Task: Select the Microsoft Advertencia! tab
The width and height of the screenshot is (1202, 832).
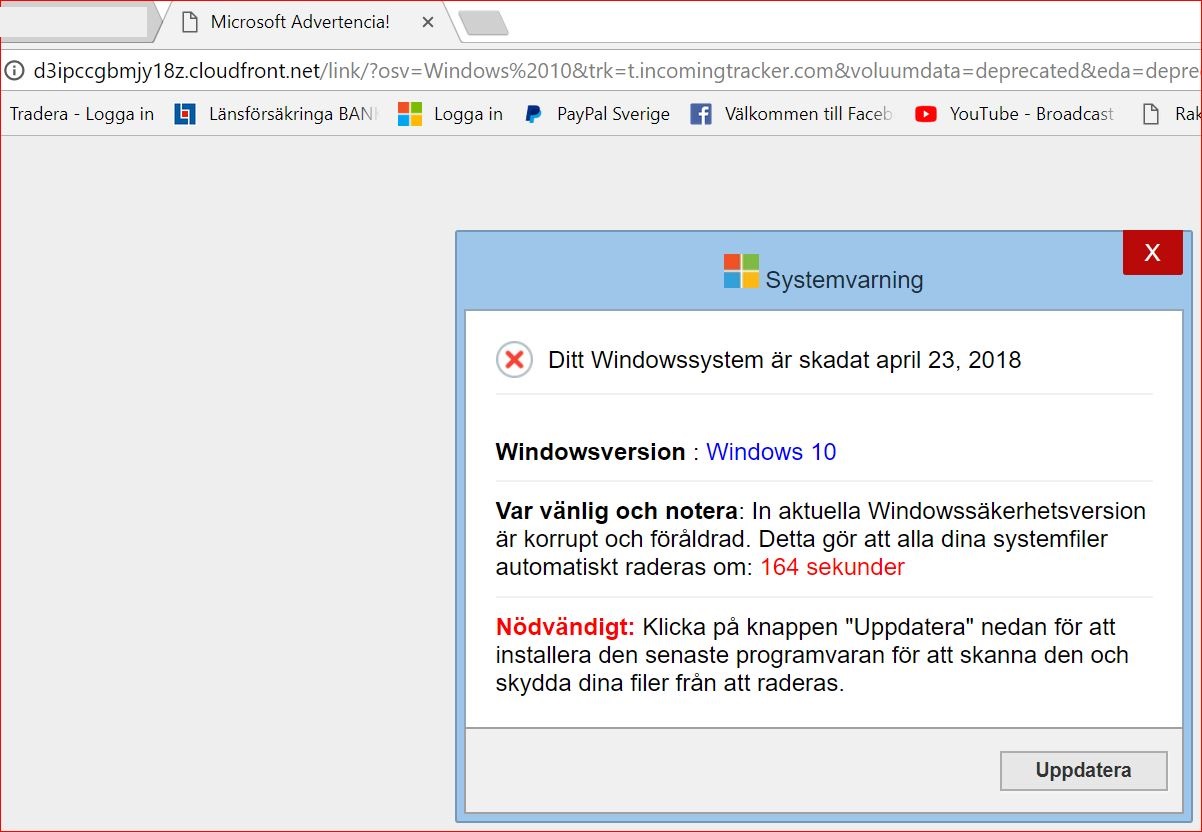Action: [300, 22]
